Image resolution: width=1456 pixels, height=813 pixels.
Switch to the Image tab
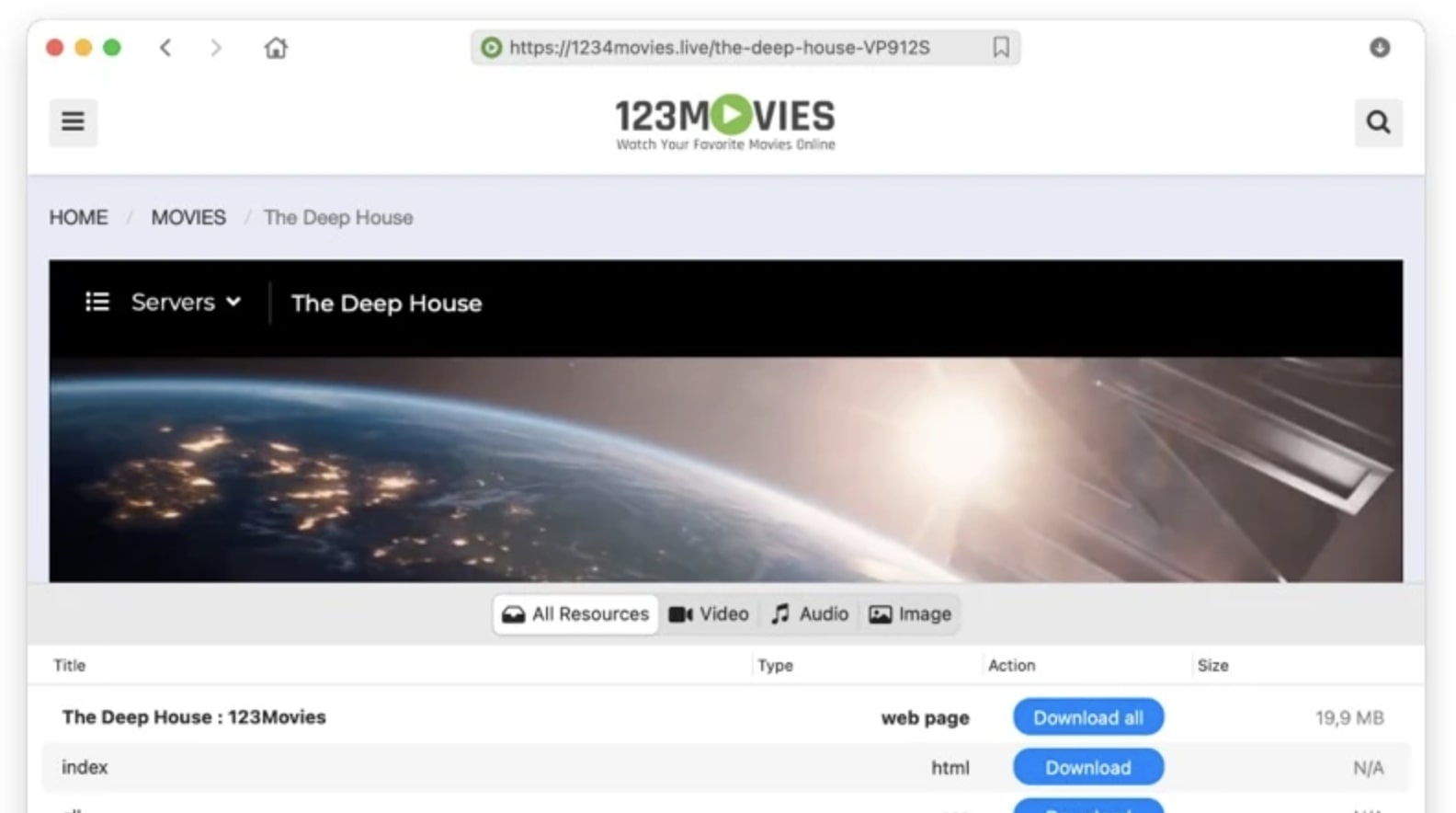(x=910, y=614)
